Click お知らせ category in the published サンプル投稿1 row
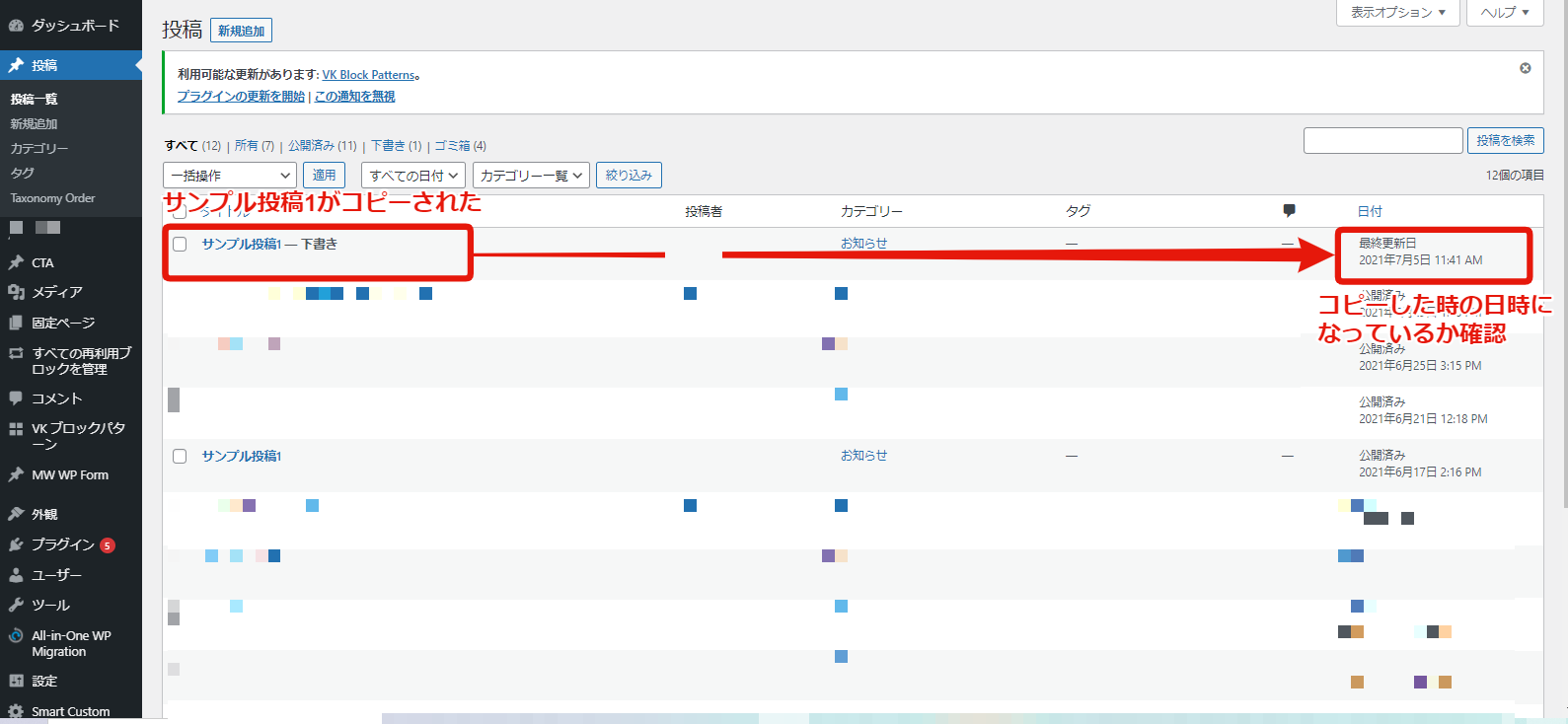 (x=864, y=455)
